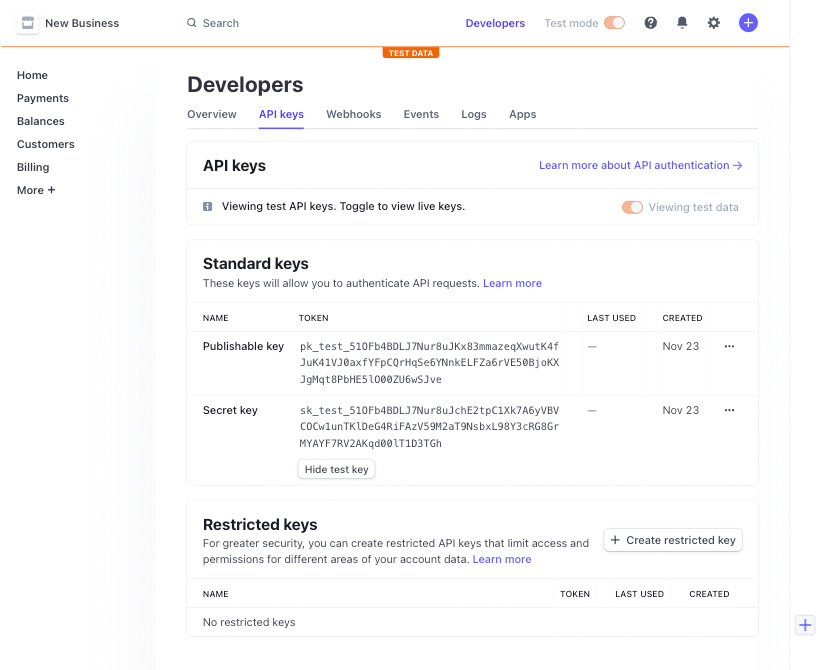Go to Home in sidebar

[x=32, y=75]
